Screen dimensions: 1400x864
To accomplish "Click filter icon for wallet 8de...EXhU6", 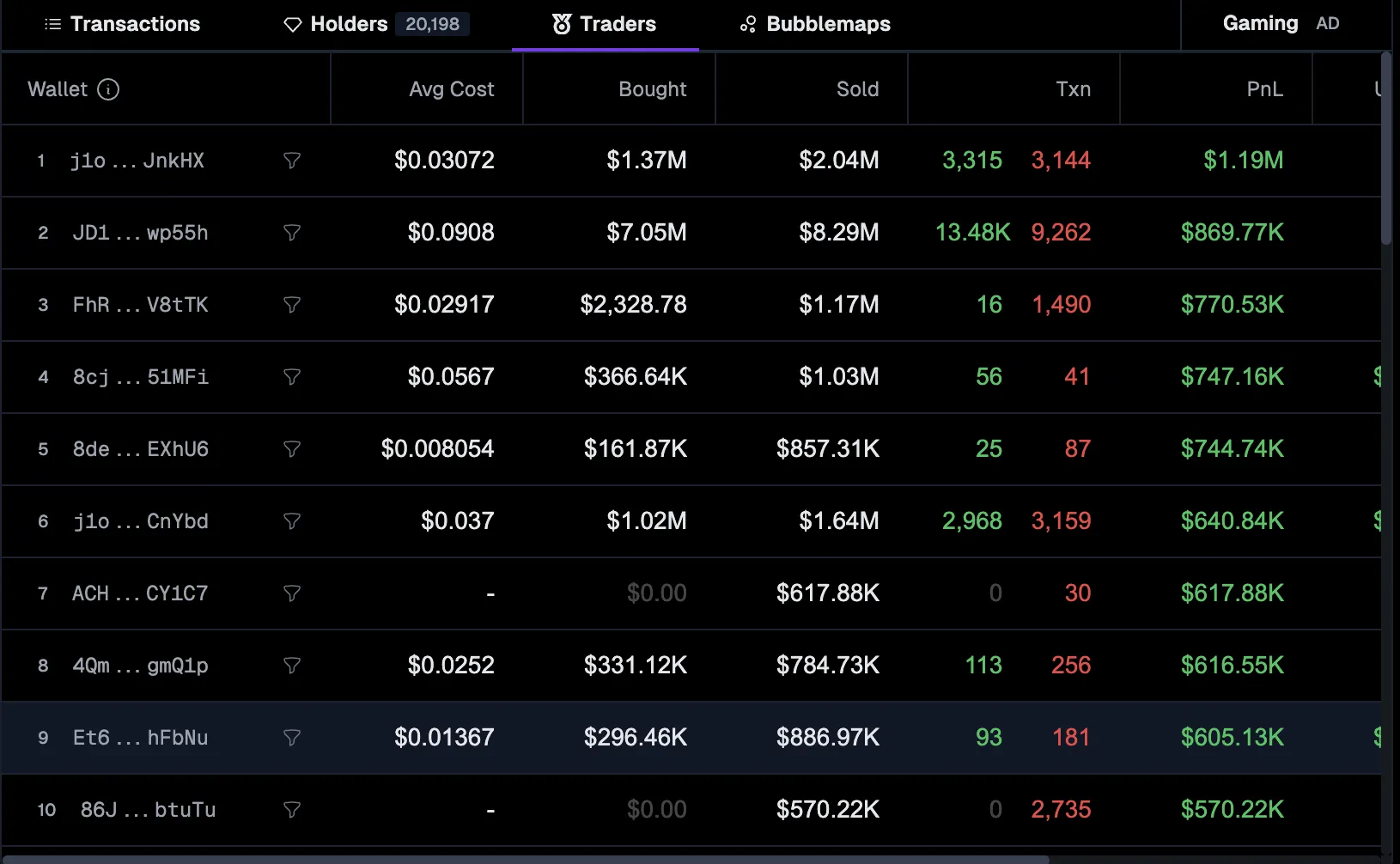I will (292, 449).
